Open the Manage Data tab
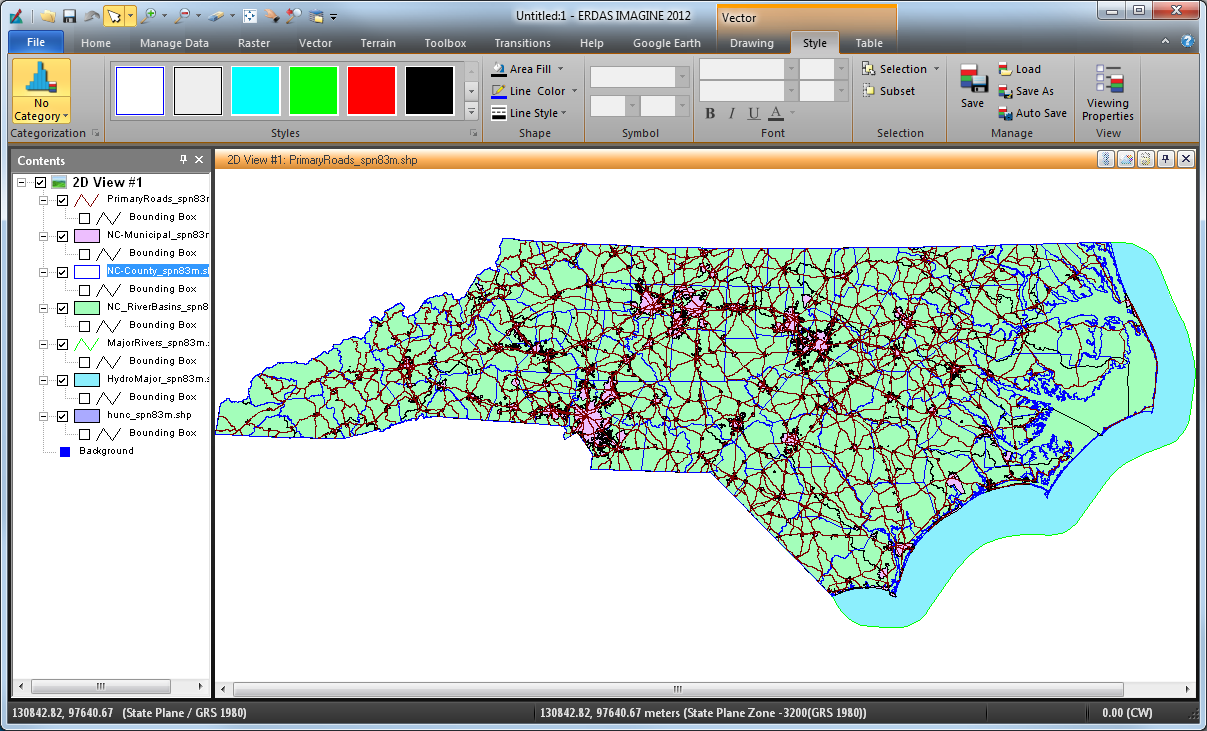The width and height of the screenshot is (1207, 731). pos(174,43)
